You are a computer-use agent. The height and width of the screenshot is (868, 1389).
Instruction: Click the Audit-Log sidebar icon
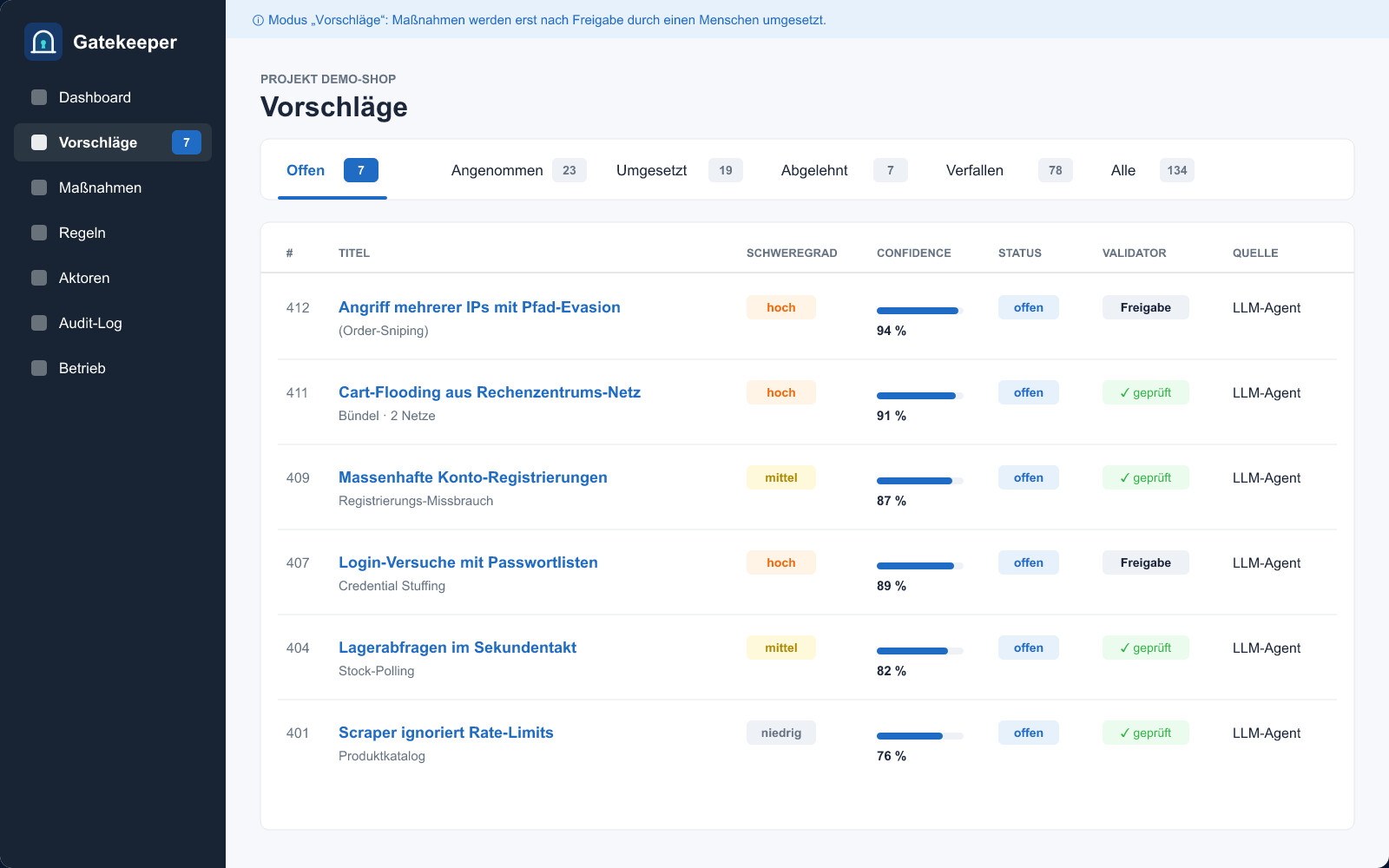[39, 323]
